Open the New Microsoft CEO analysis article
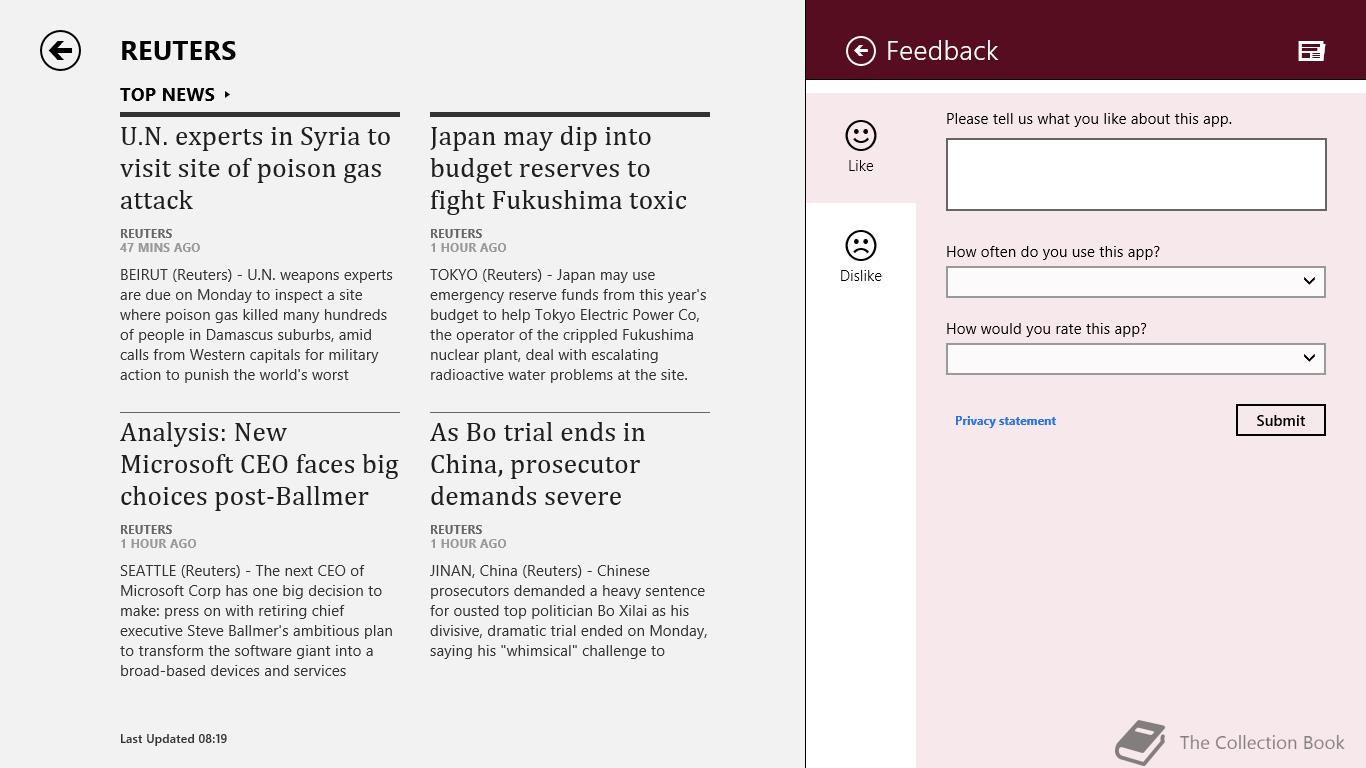The width and height of the screenshot is (1366, 768). pyautogui.click(x=259, y=464)
